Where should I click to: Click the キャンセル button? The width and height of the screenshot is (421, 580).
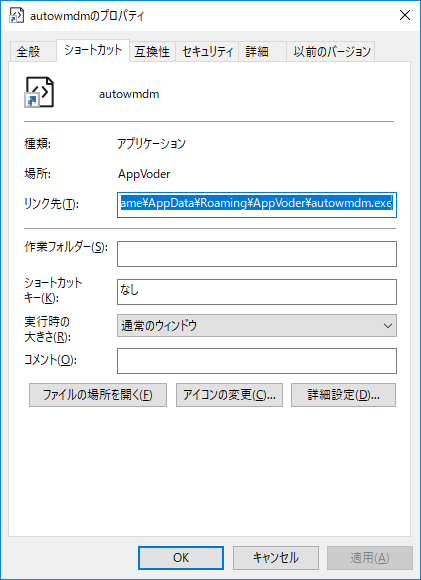pos(276,558)
